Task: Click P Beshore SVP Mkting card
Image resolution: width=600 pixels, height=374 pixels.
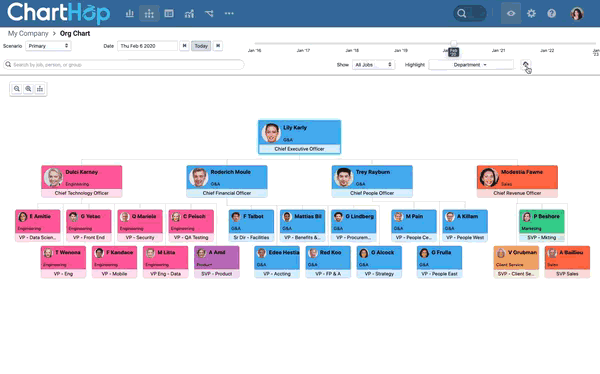Action: click(541, 225)
